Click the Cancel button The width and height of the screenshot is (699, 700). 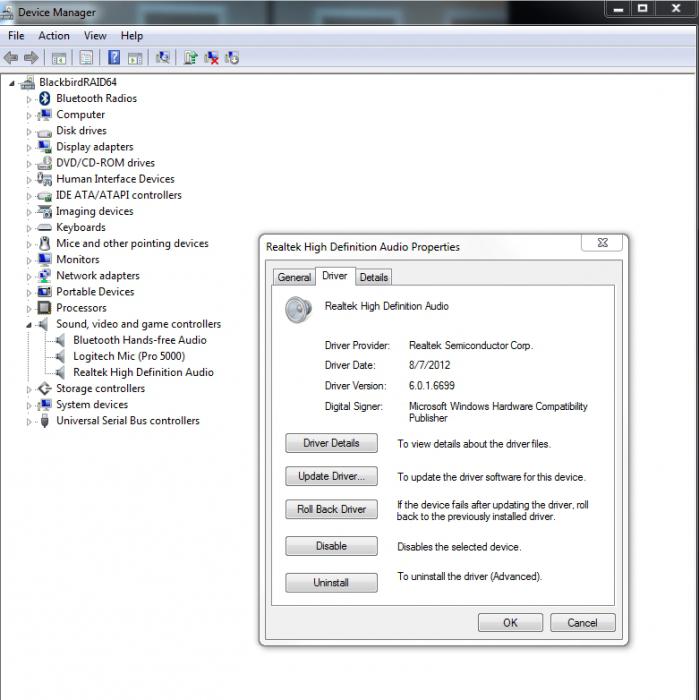(x=582, y=622)
